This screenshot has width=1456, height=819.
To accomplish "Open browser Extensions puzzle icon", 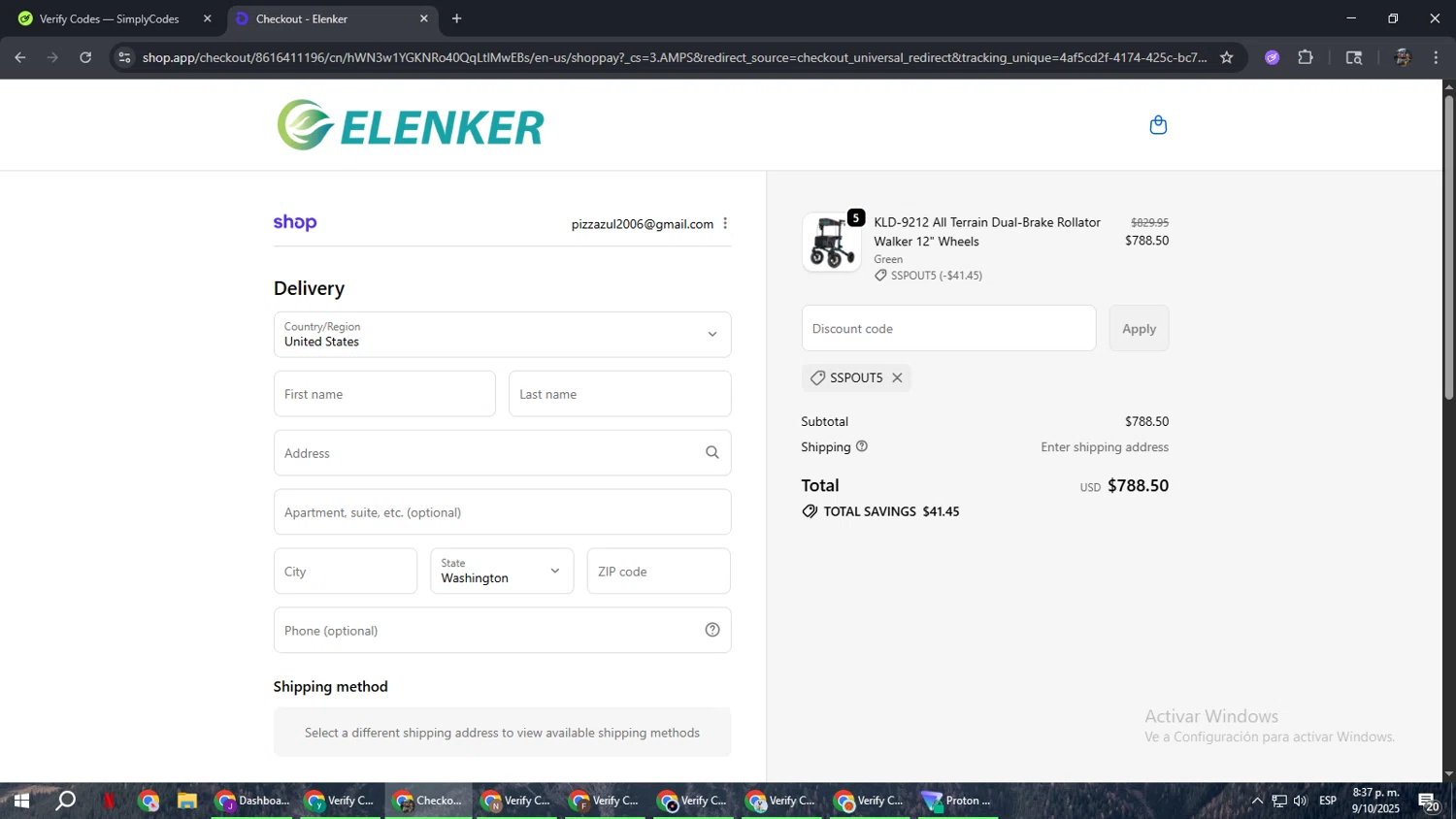I will coord(1306,57).
